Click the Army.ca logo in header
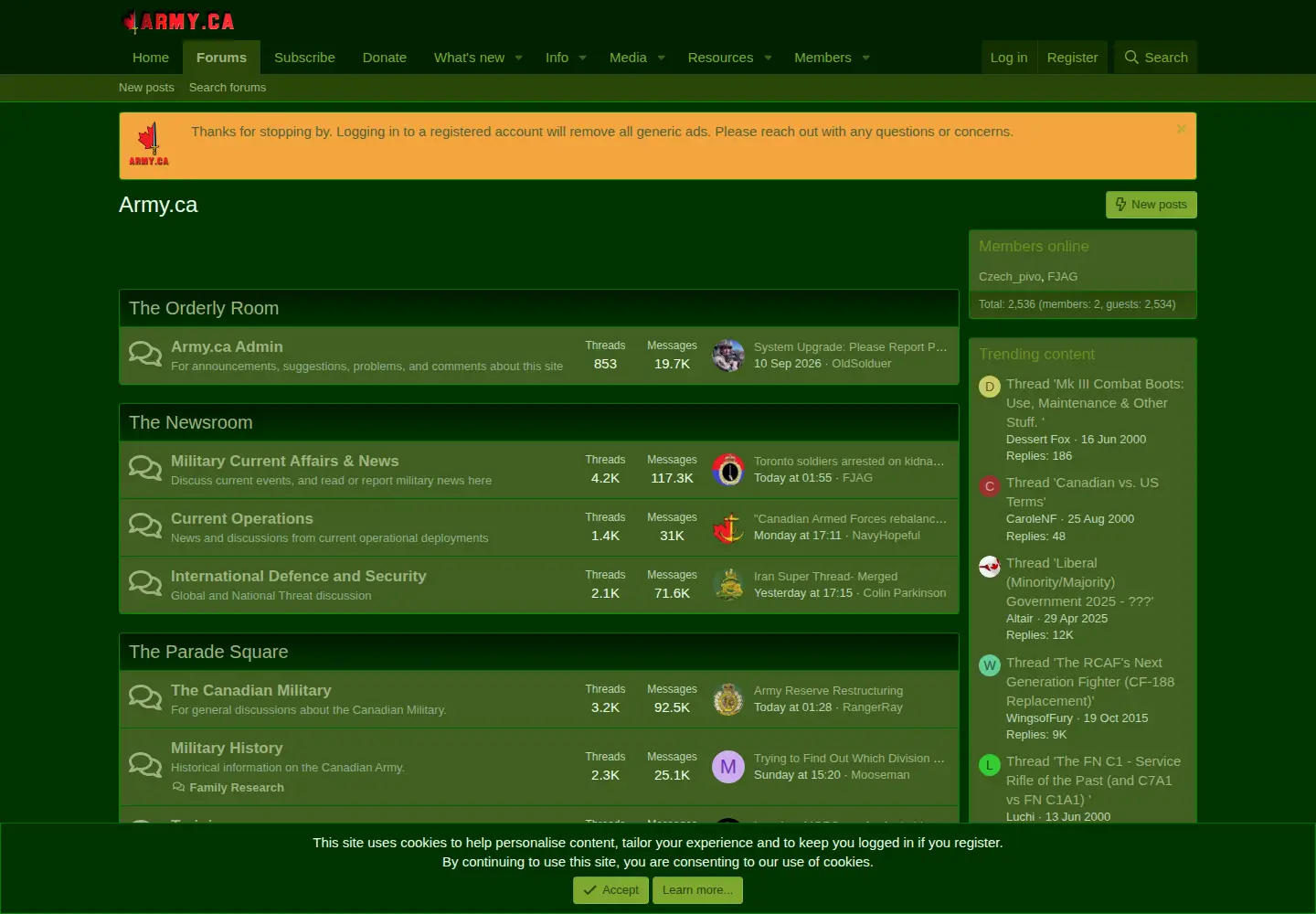 pyautogui.click(x=178, y=21)
